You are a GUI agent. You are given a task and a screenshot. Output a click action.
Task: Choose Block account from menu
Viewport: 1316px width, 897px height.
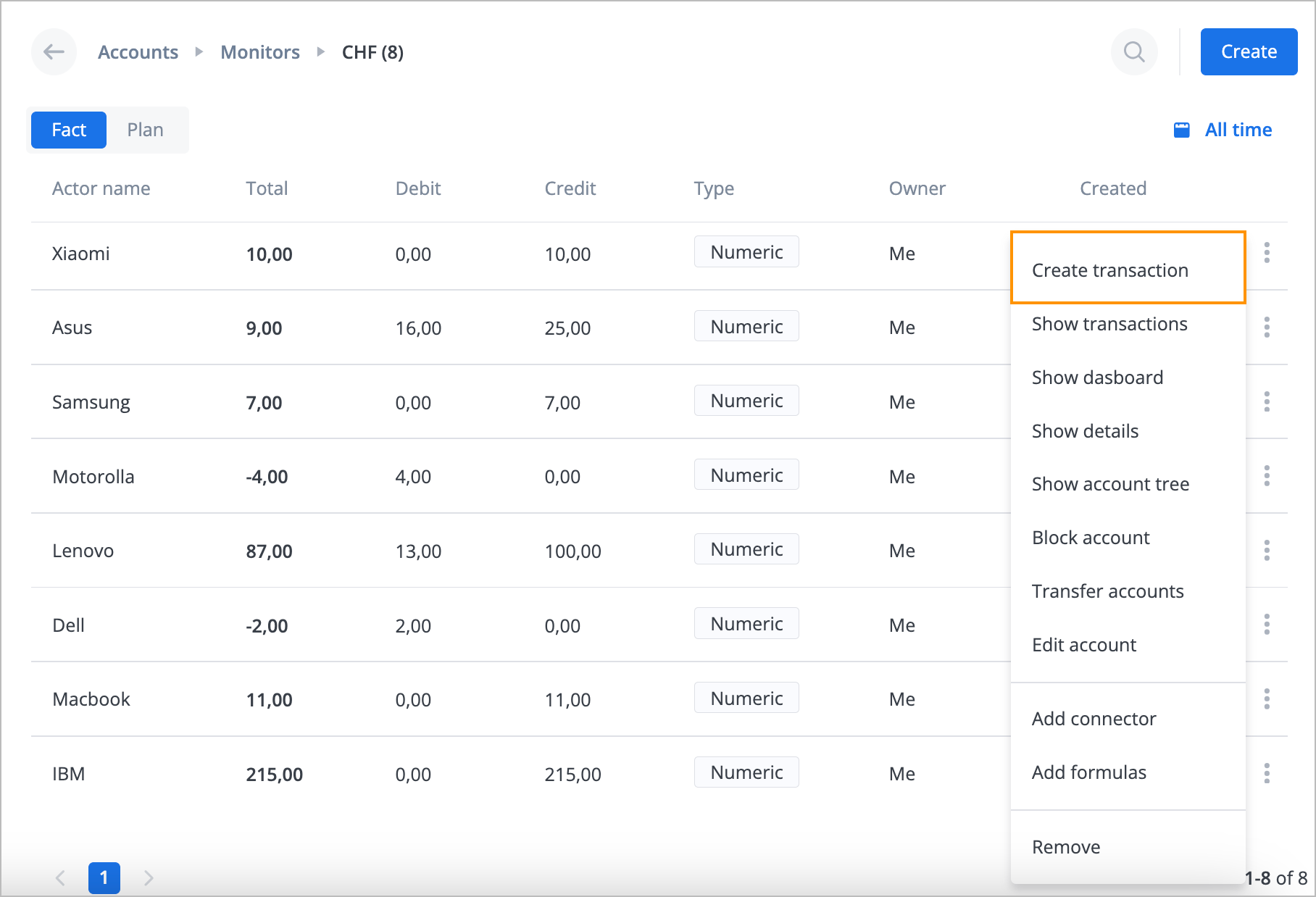(1128, 538)
